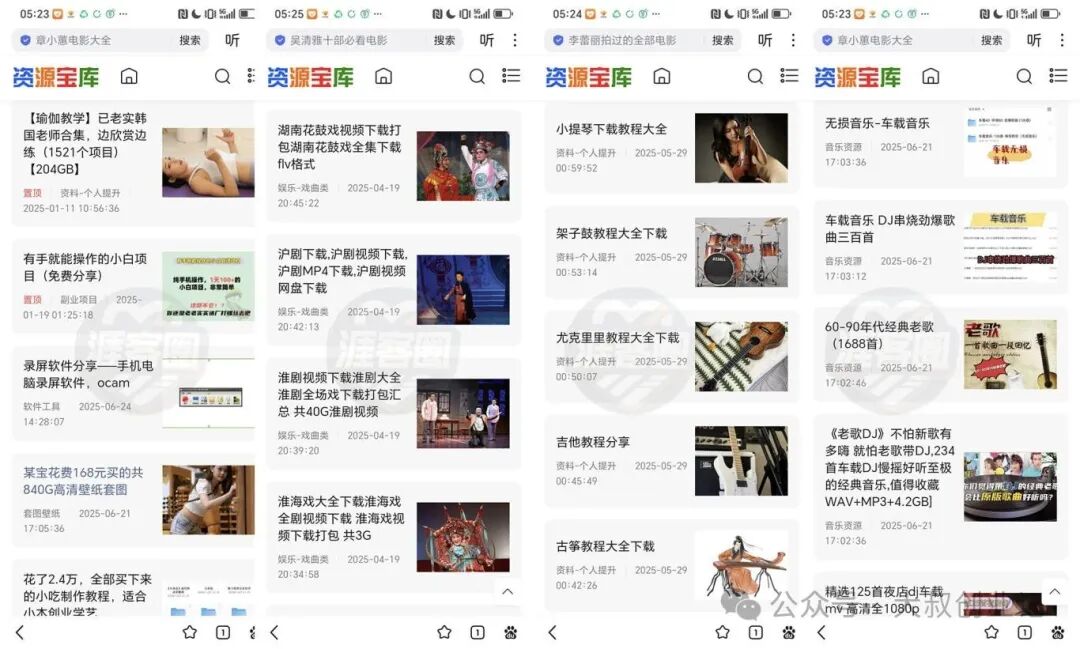The height and width of the screenshot is (649, 1080).
Task: Collapse the page using the upward chevron
Action: [x=509, y=592]
